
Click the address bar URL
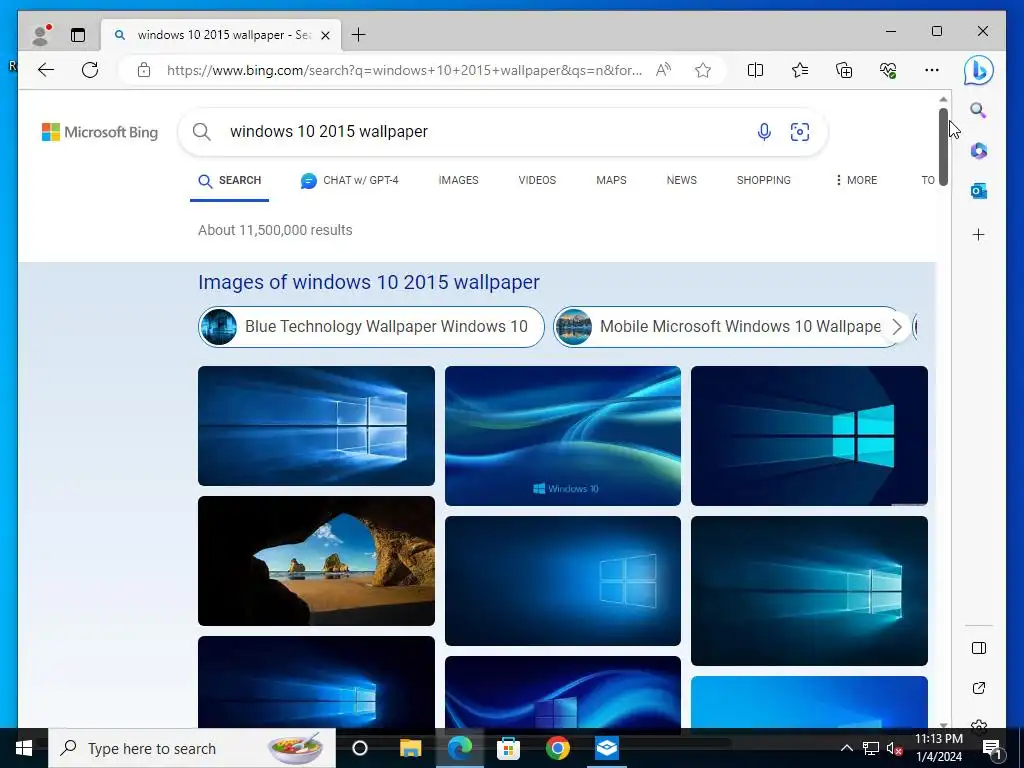click(x=404, y=70)
